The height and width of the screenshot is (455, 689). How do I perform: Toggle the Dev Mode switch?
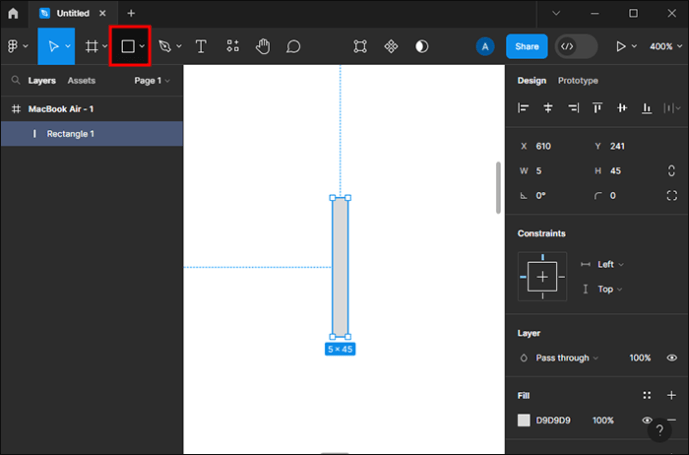tap(576, 46)
